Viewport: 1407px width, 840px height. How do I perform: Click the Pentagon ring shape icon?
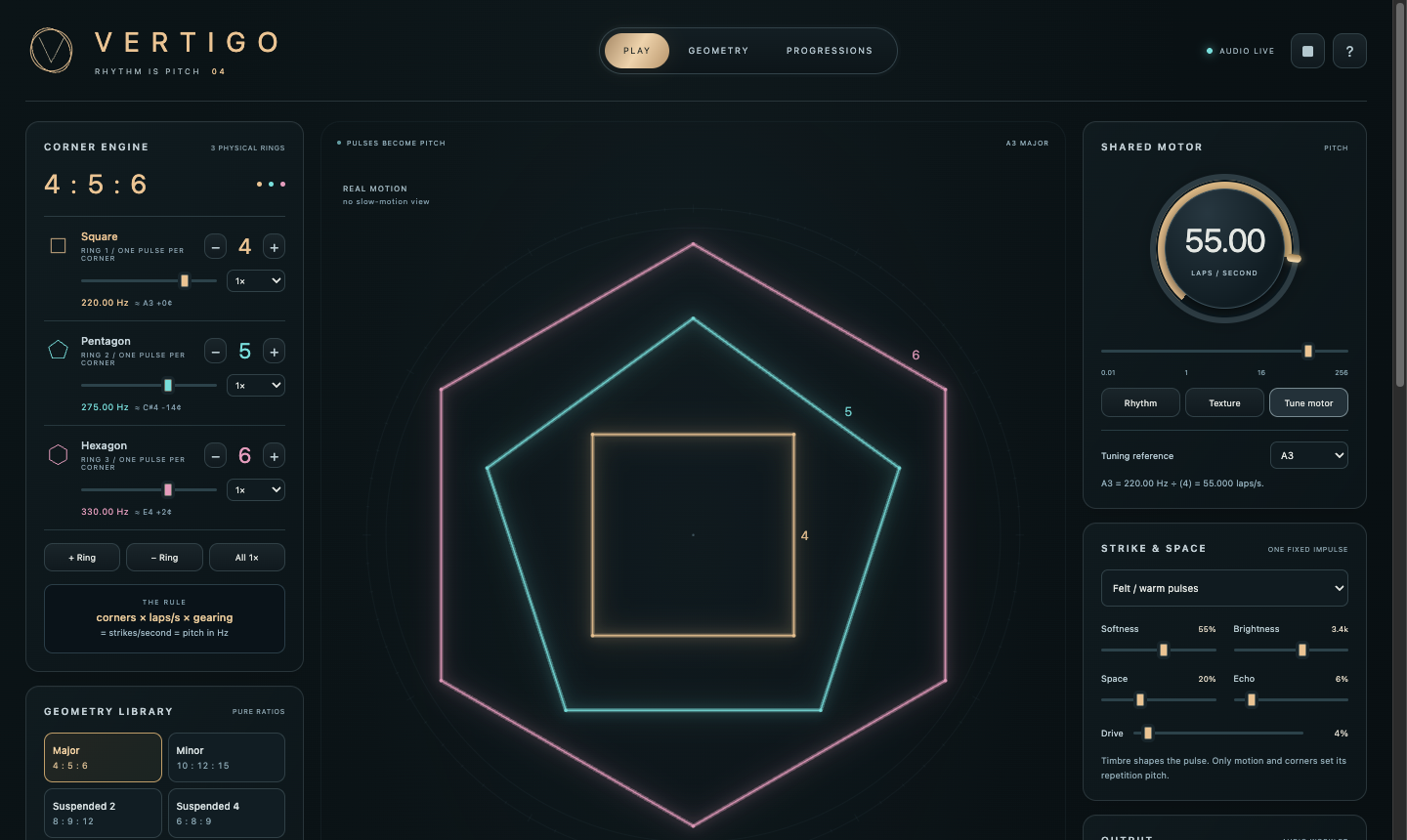(x=59, y=350)
